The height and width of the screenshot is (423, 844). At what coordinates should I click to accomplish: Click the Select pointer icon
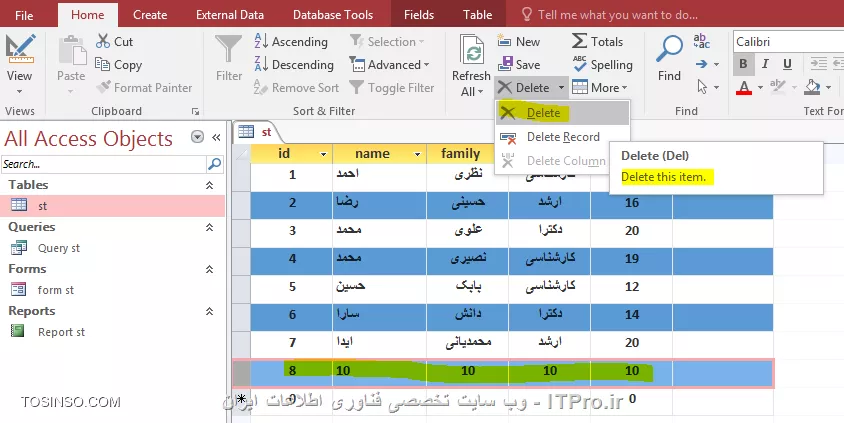pos(702,87)
